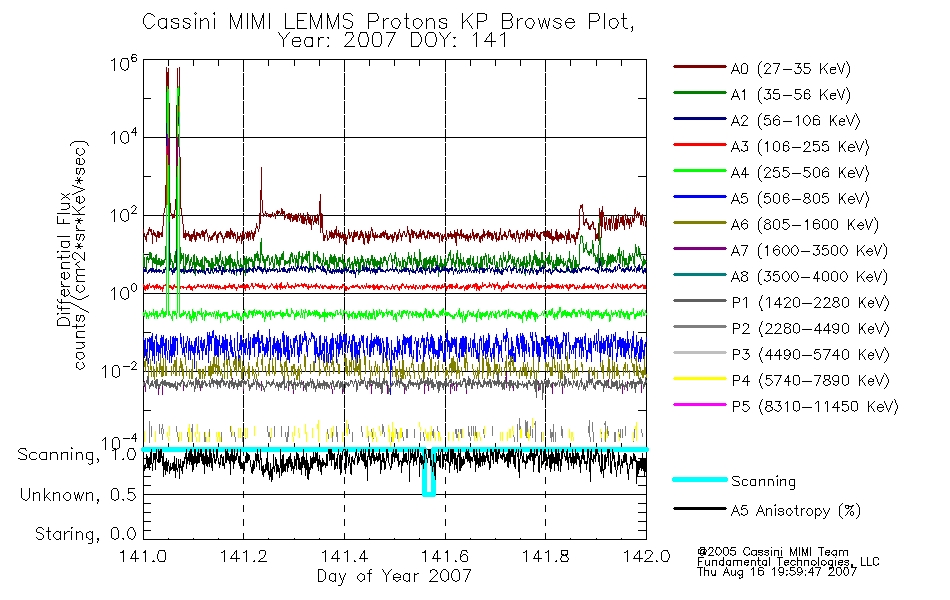Click the A8 (3500-4000 KeV) legend label
The width and height of the screenshot is (950, 600).
click(809, 277)
